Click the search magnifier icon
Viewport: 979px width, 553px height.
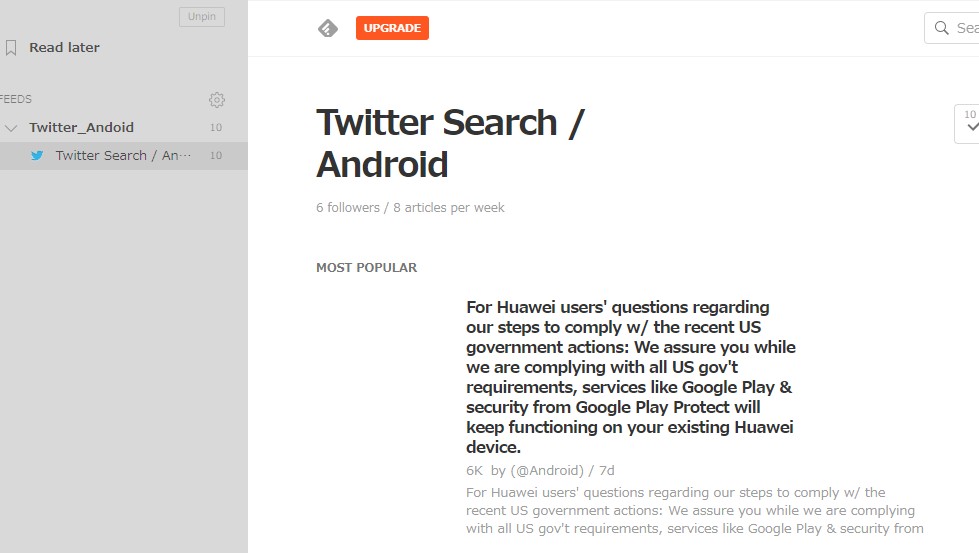pos(941,28)
